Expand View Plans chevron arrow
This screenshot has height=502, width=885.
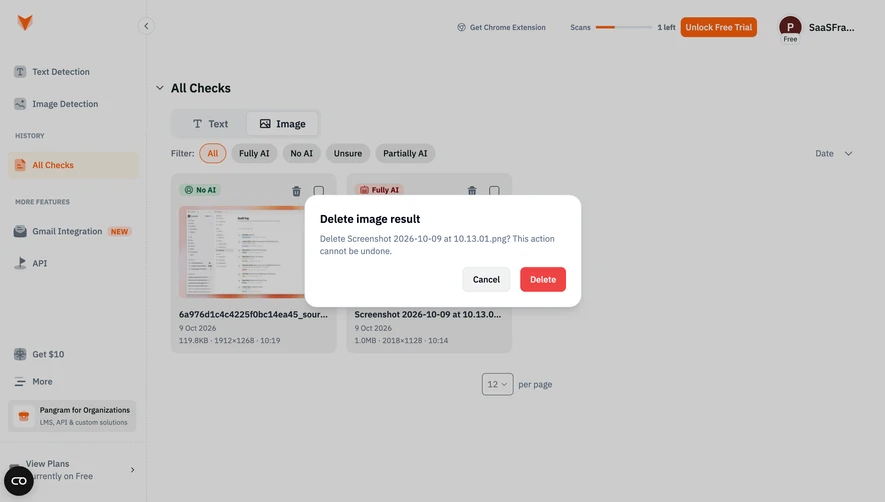[133, 470]
